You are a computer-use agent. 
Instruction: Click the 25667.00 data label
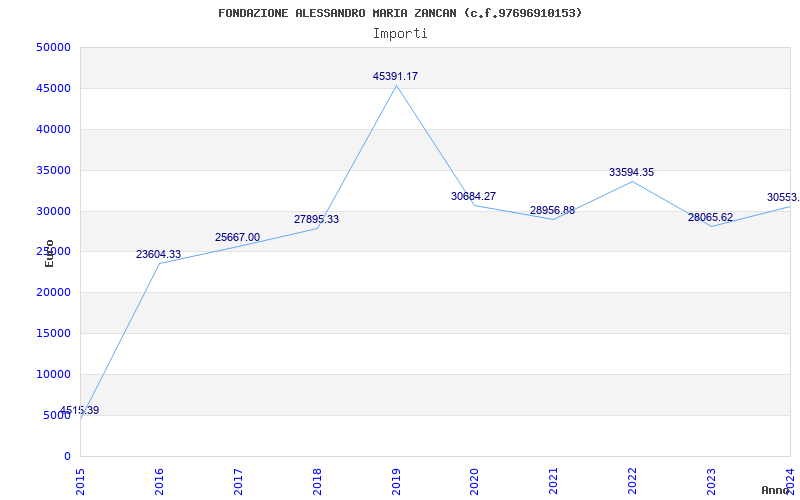click(237, 237)
